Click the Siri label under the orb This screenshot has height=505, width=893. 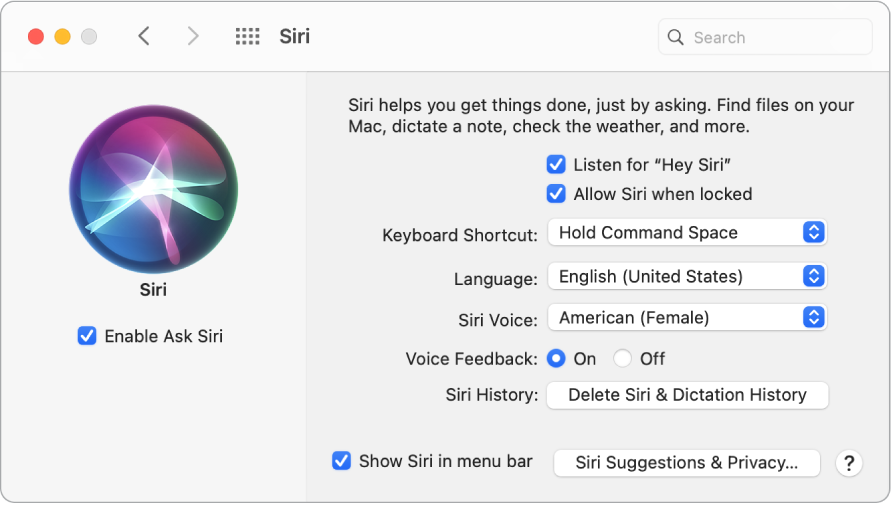153,289
